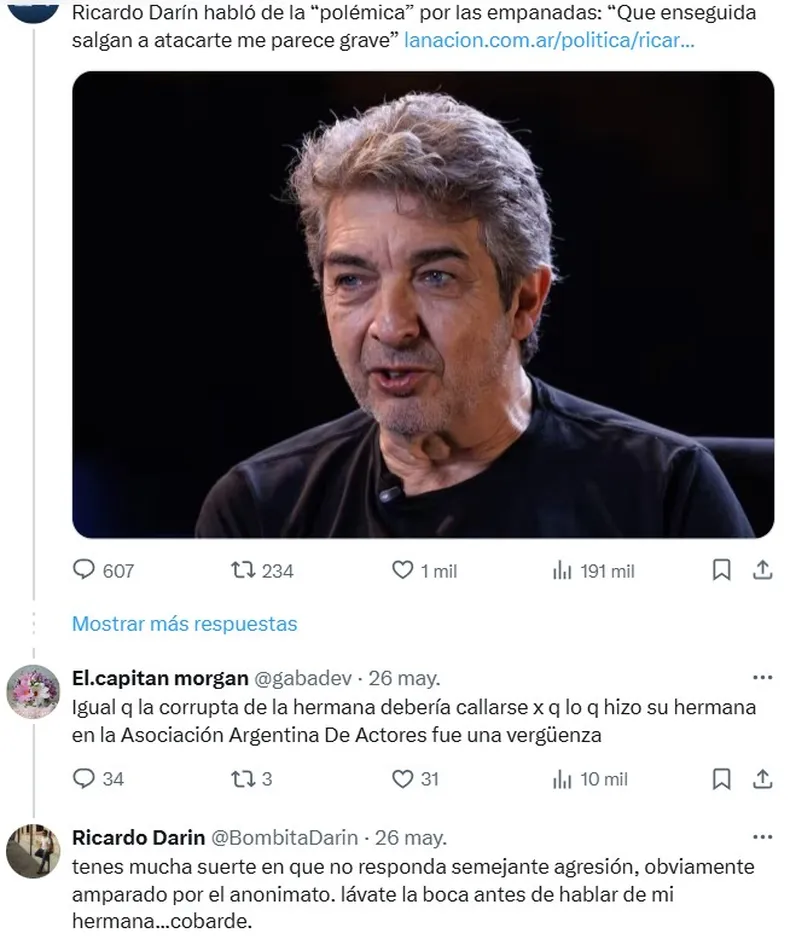Viewport: 790px width, 939px height.
Task: Reply to El.capitan morgan's comment
Action: pos(86,779)
